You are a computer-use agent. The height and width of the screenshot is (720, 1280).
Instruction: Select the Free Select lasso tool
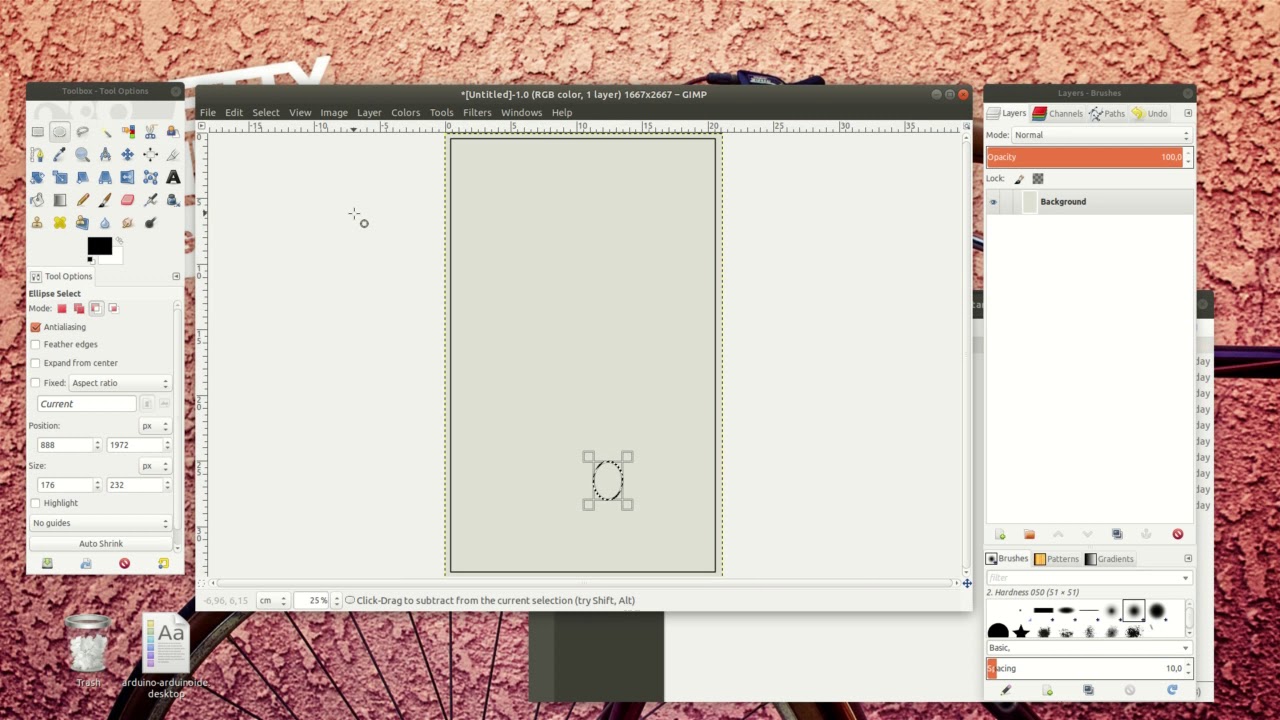tap(82, 131)
